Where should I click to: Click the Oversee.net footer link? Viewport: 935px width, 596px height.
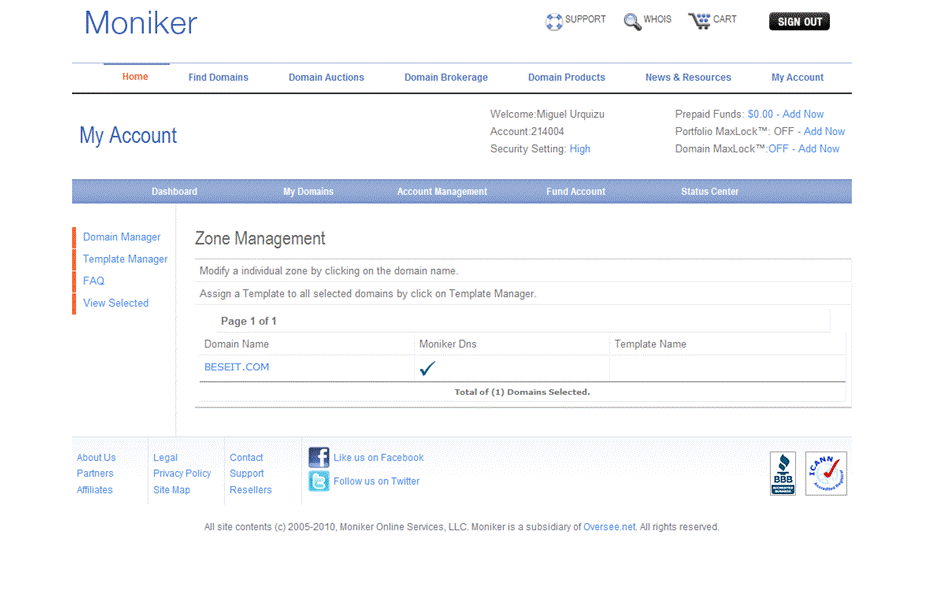(609, 527)
